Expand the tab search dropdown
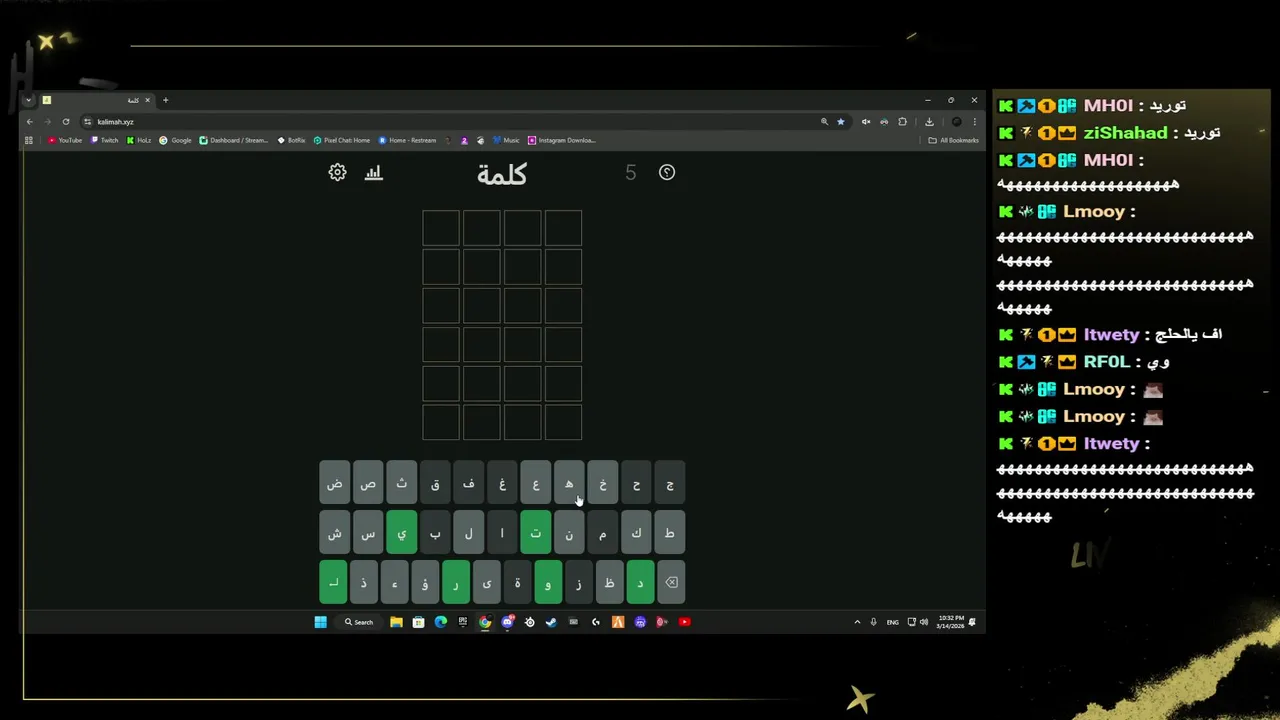Image resolution: width=1280 pixels, height=720 pixels. 29,100
